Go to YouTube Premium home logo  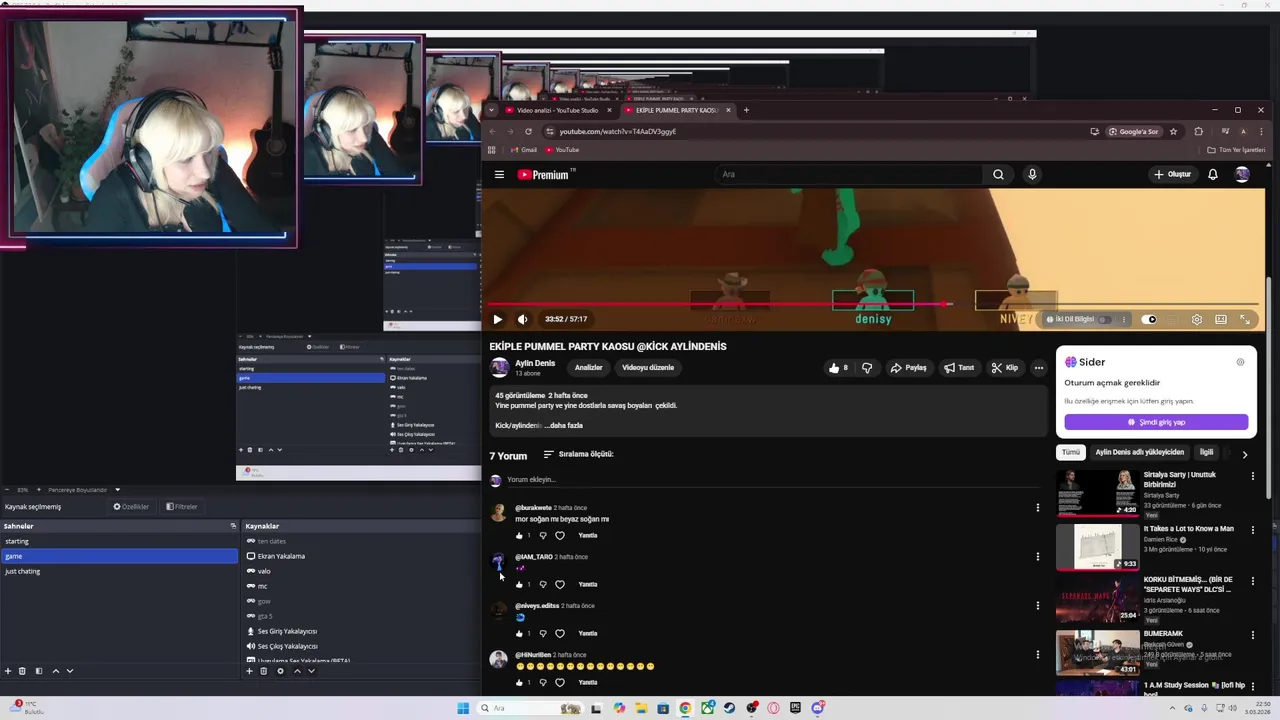[545, 174]
